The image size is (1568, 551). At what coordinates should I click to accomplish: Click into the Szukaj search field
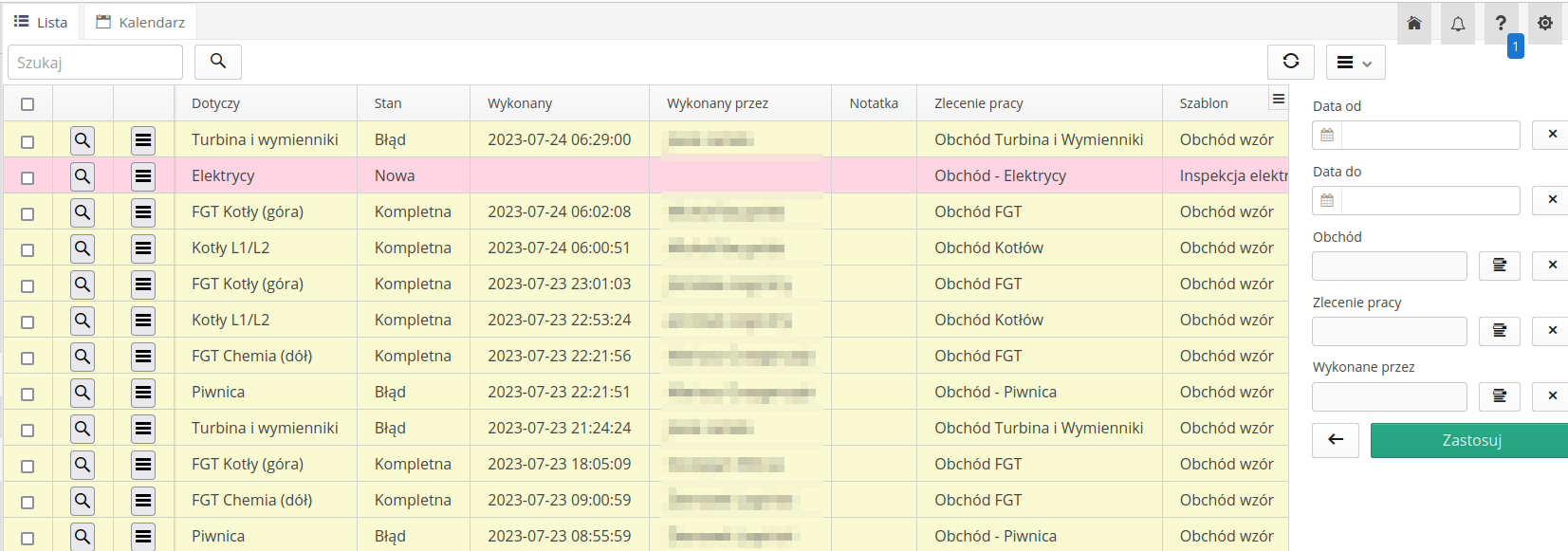(95, 63)
